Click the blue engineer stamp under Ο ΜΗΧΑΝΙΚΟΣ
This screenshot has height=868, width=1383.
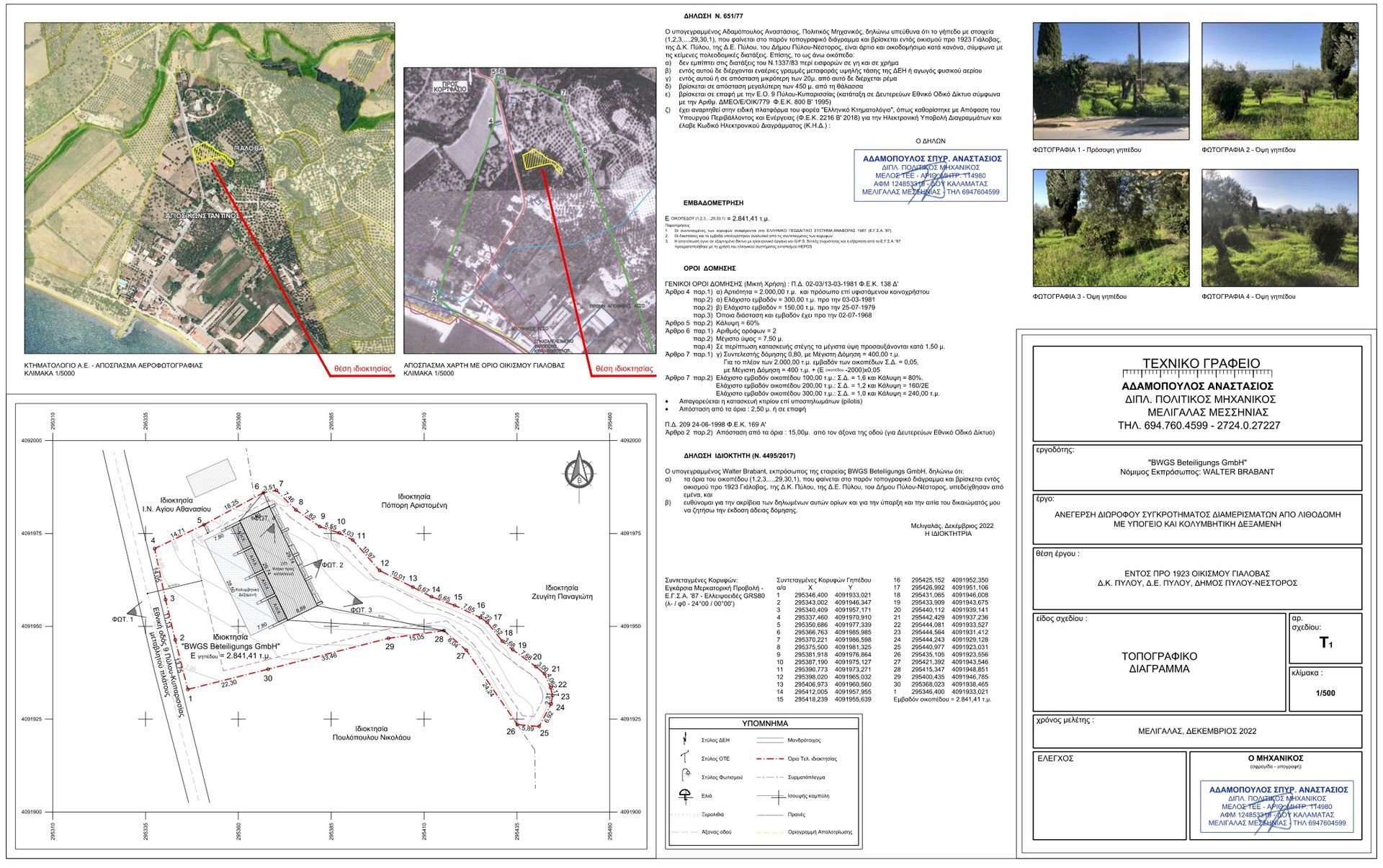[1276, 806]
